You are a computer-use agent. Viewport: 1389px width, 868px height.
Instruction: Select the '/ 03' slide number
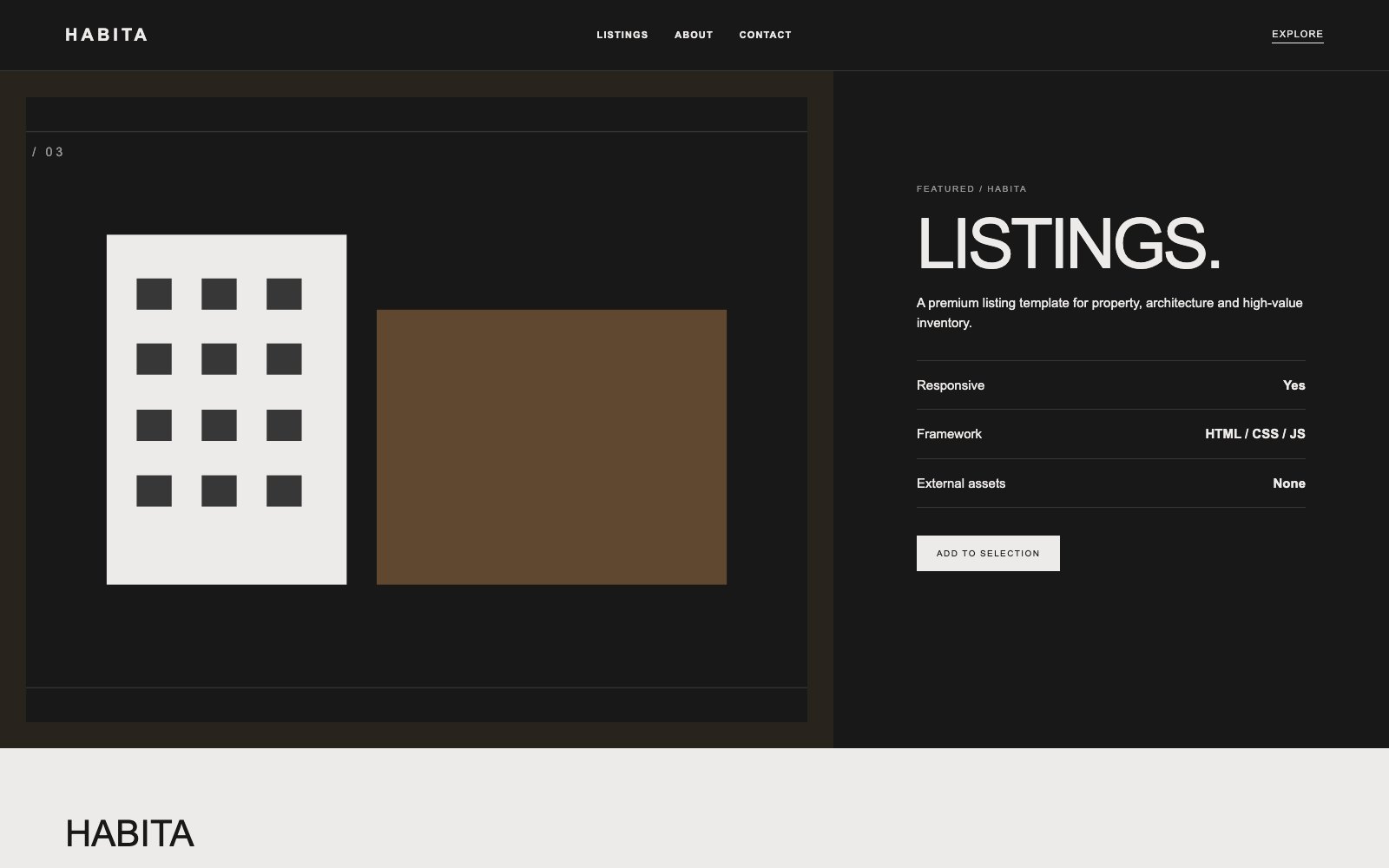pos(49,152)
